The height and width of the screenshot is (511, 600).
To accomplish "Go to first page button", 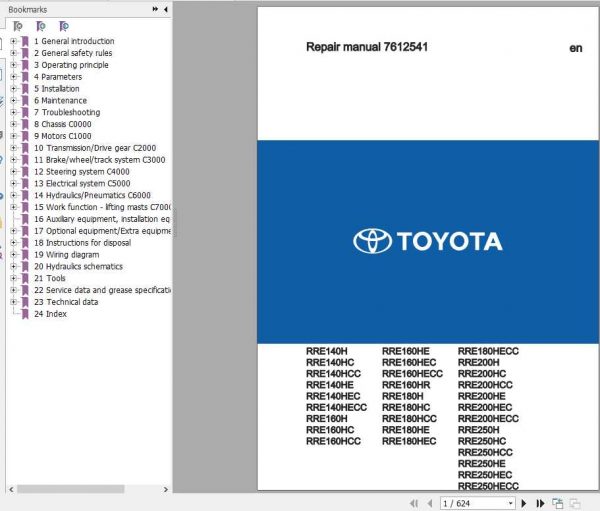I will tap(414, 503).
